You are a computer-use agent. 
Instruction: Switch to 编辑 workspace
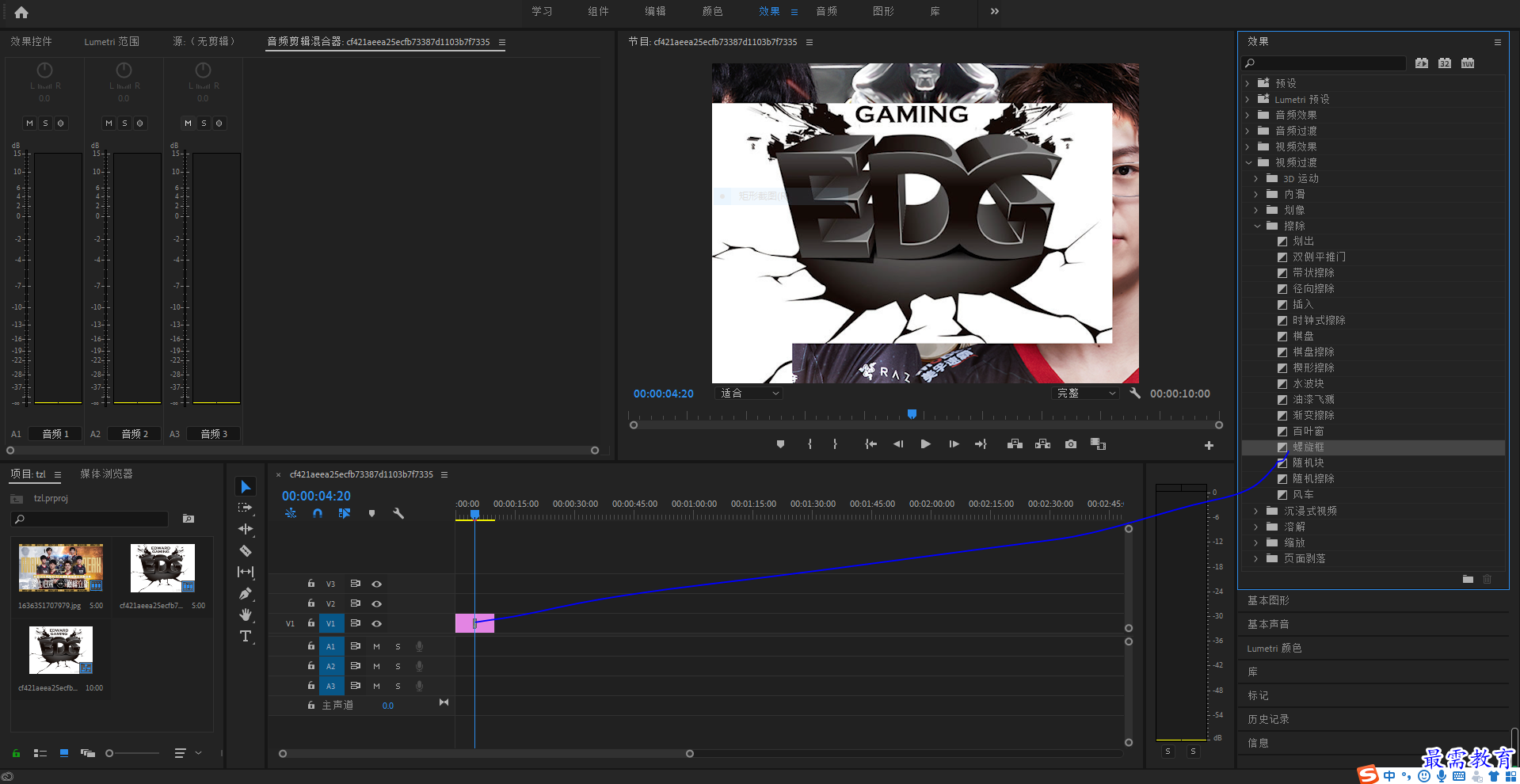(x=655, y=11)
